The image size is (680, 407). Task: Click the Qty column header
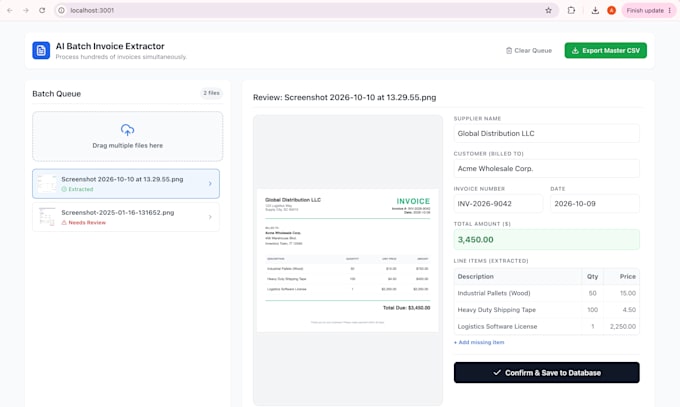[x=592, y=276]
